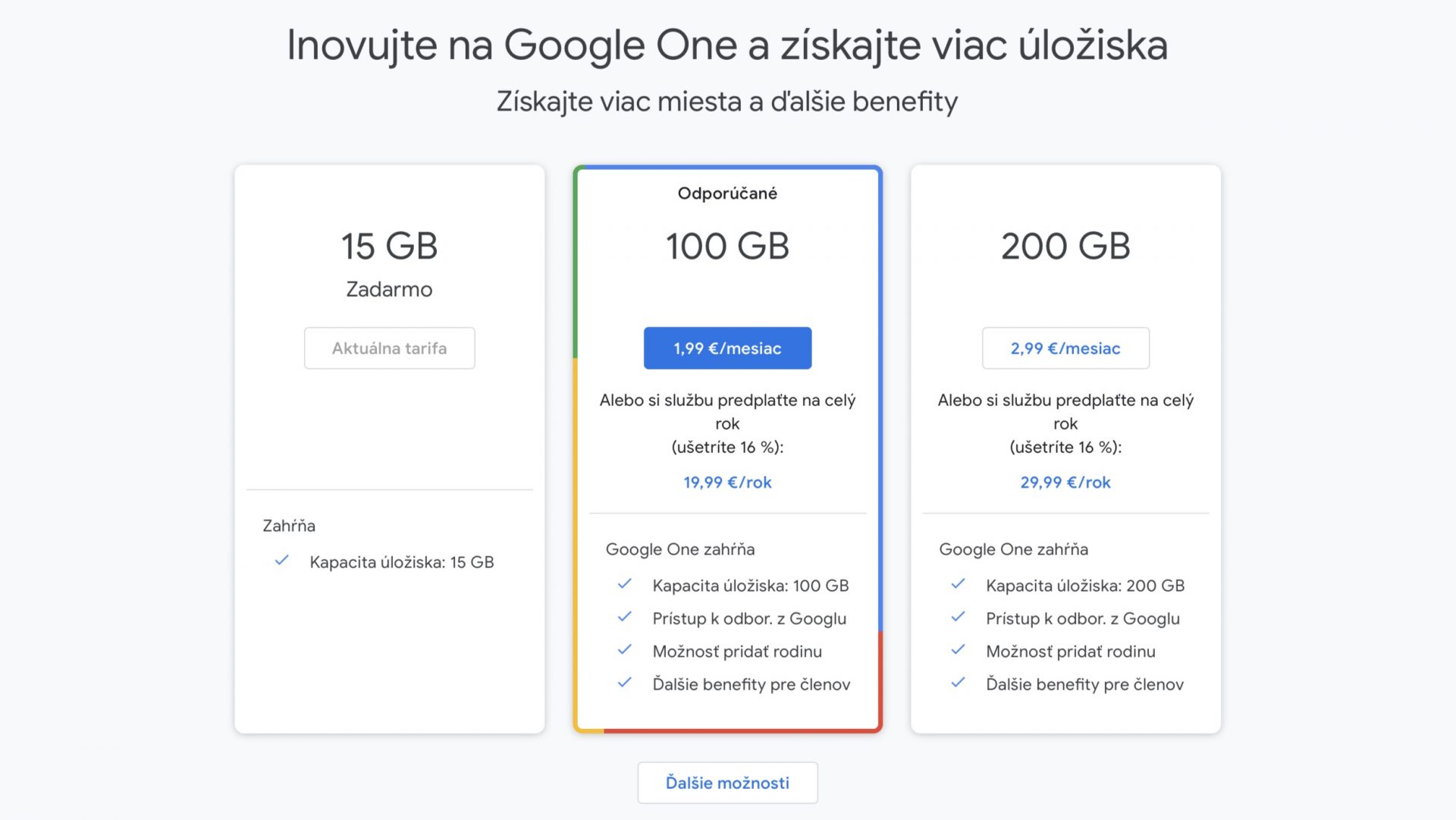Viewport: 1456px width, 820px height.
Task: Select the 1,99 €/mesiac plan button
Action: point(727,348)
